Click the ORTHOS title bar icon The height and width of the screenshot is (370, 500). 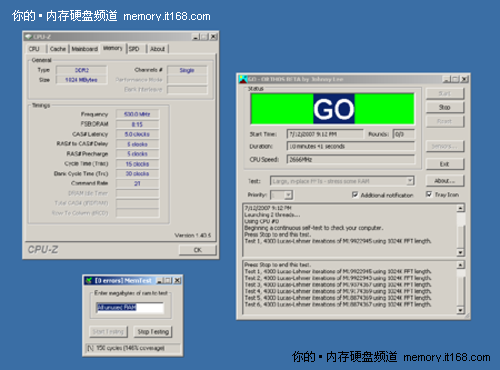243,79
